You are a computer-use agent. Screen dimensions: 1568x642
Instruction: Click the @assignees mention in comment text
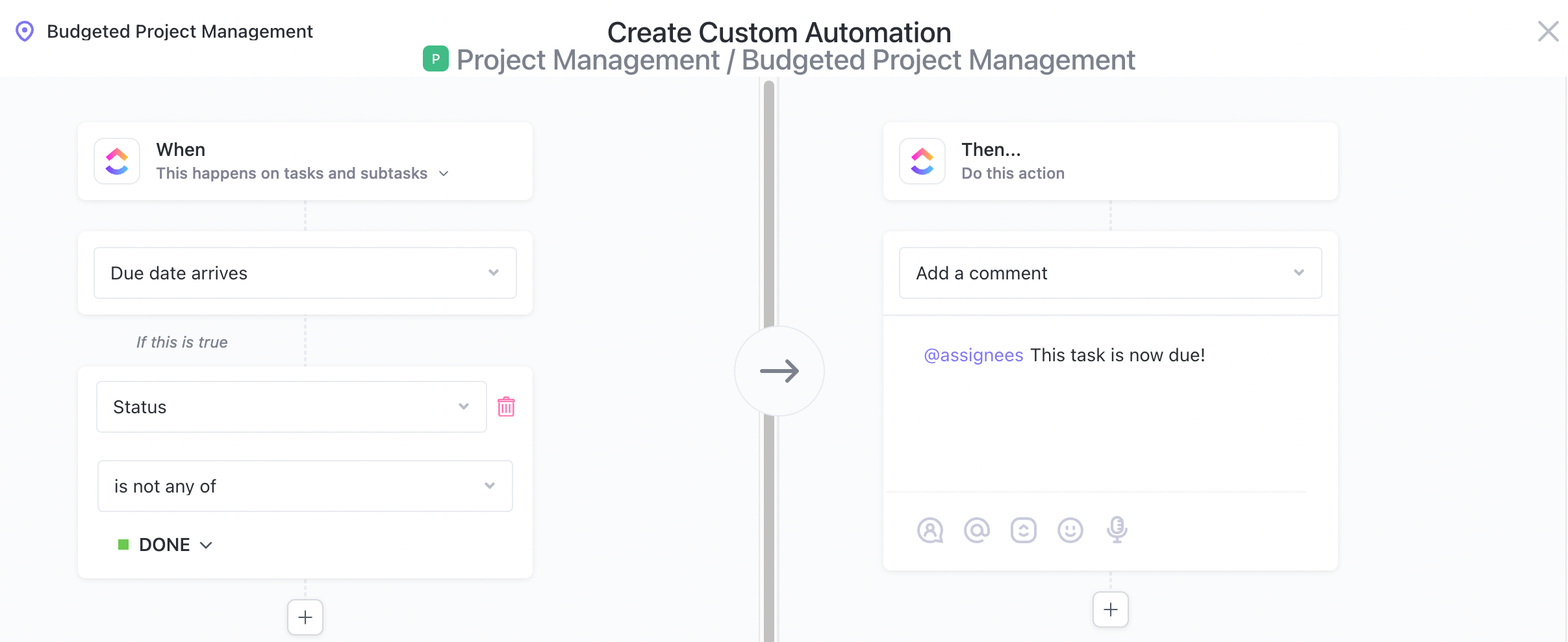point(973,355)
